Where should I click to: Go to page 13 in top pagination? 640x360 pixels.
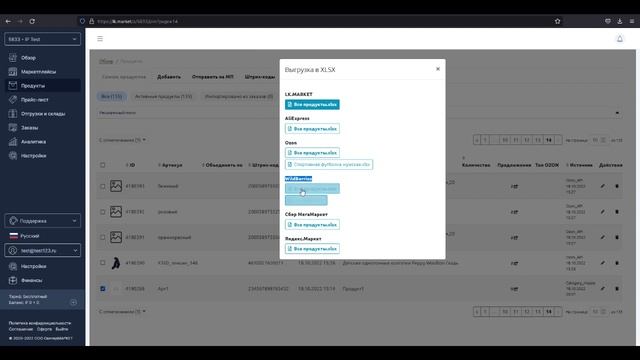point(538,140)
